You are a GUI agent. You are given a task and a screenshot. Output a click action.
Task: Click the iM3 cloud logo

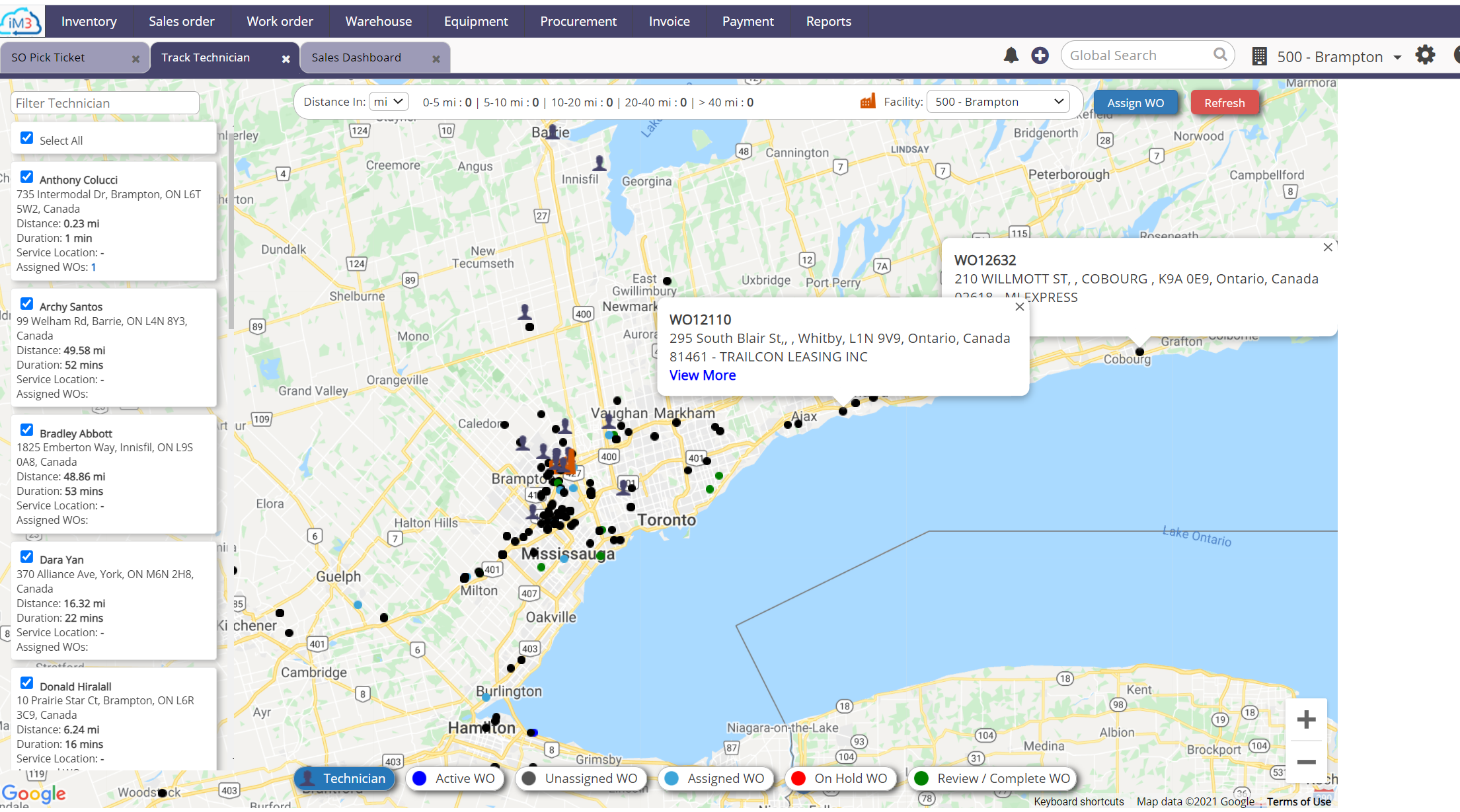(21, 22)
